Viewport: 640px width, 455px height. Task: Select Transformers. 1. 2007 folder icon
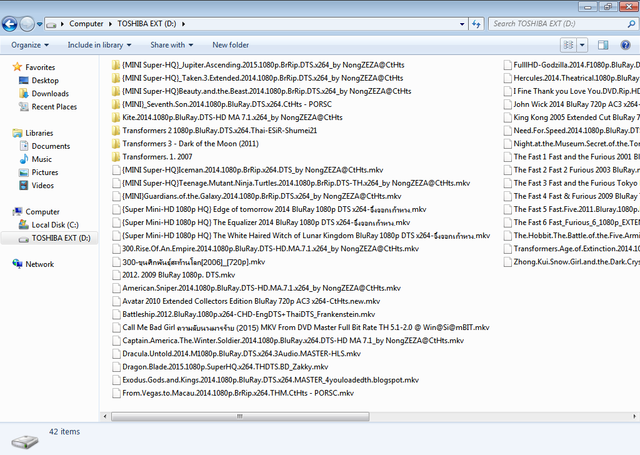(x=116, y=157)
